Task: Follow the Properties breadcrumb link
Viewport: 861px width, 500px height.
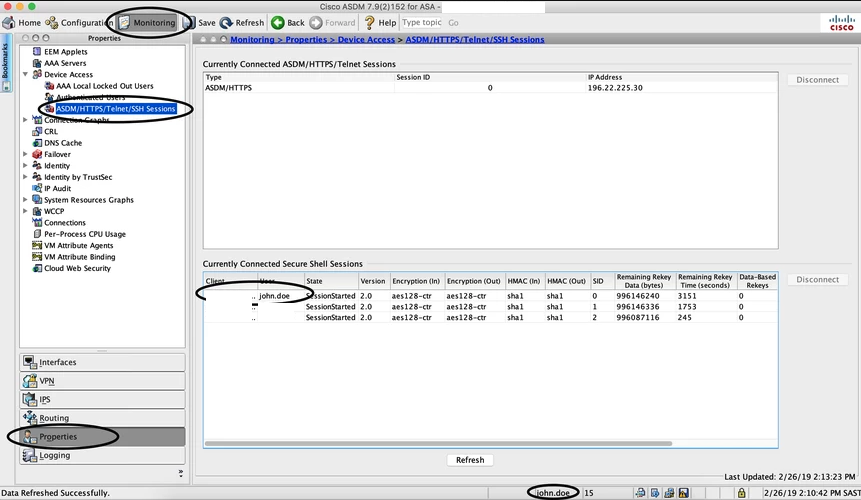Action: [x=306, y=40]
